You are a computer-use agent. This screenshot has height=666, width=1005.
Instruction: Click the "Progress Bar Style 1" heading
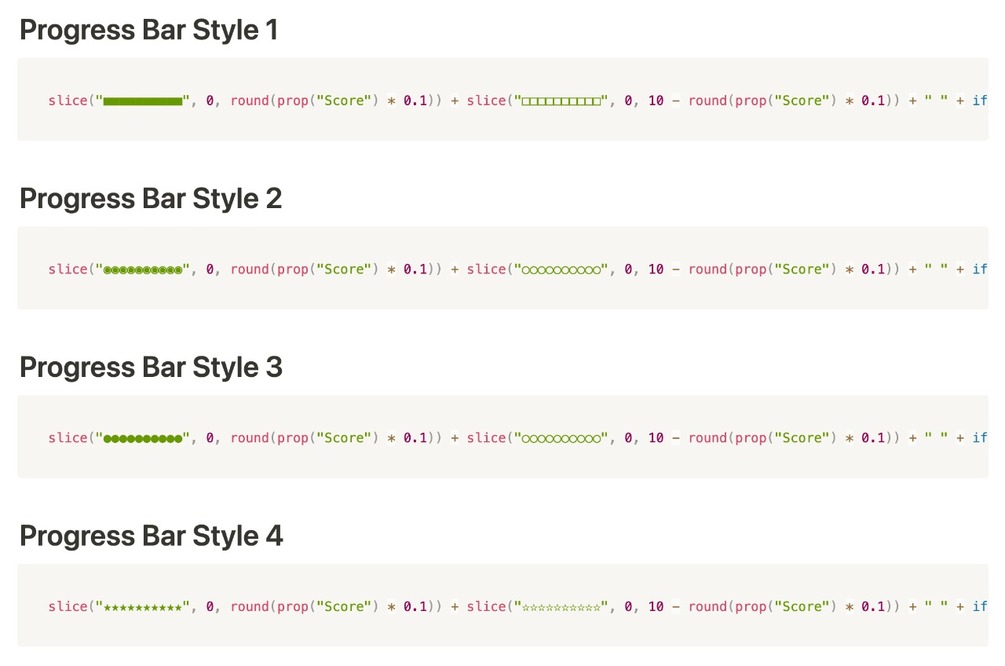(149, 31)
